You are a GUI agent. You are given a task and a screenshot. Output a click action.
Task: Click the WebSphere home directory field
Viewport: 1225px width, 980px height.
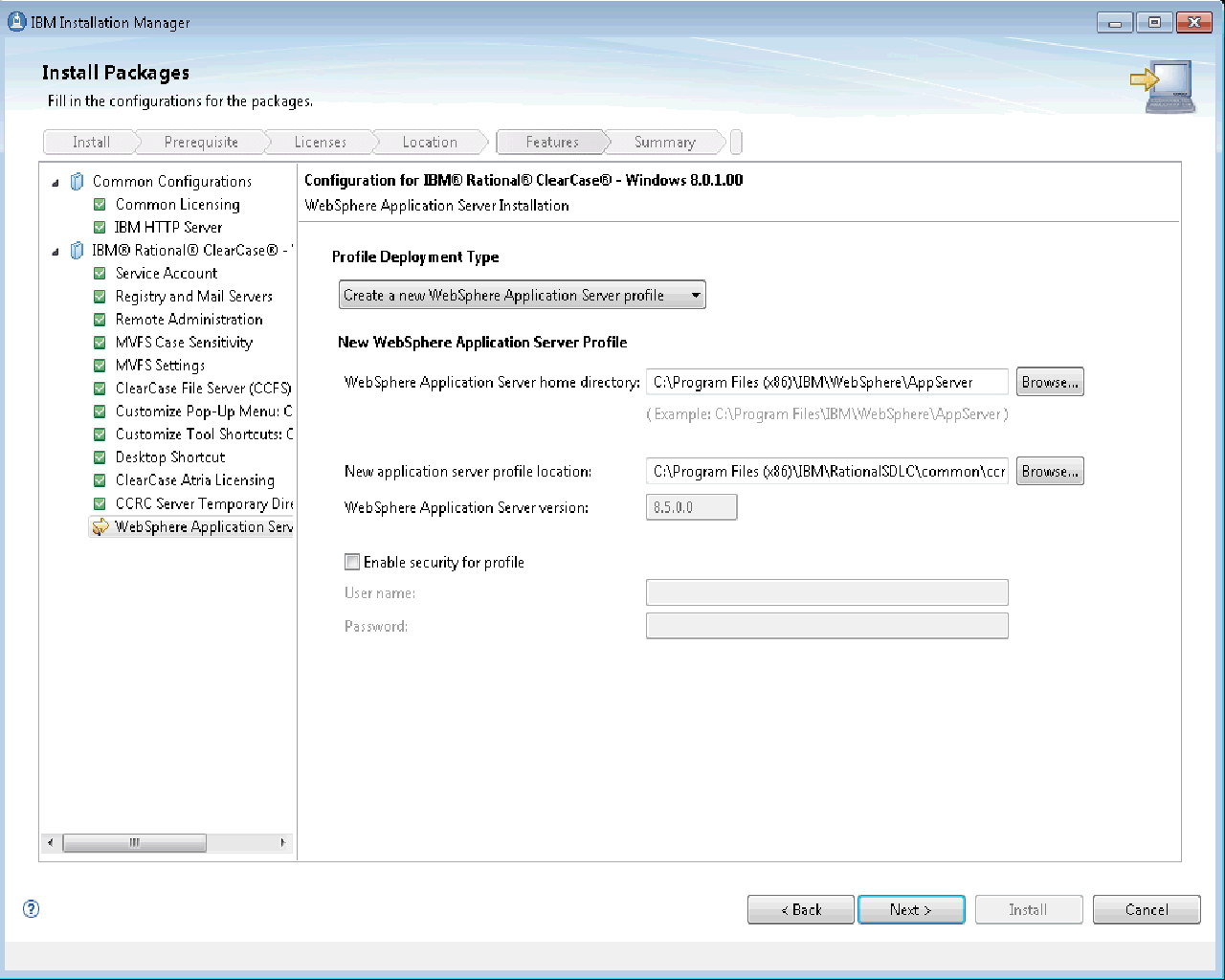pyautogui.click(x=827, y=382)
